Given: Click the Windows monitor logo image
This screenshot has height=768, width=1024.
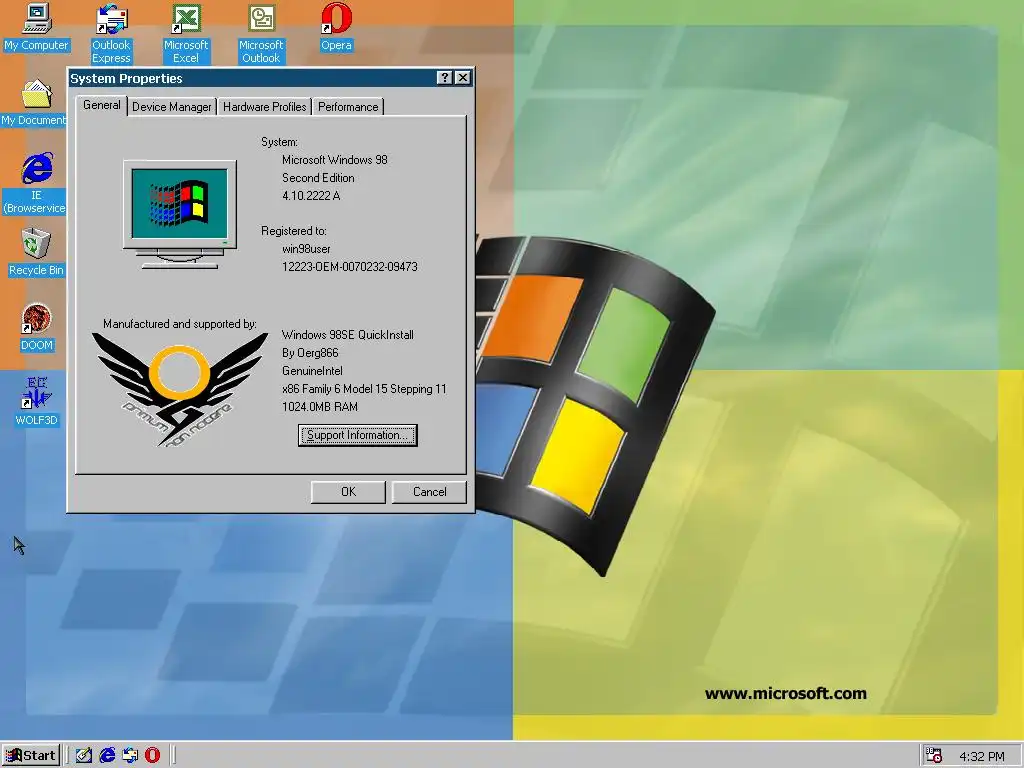Looking at the screenshot, I should tap(180, 214).
